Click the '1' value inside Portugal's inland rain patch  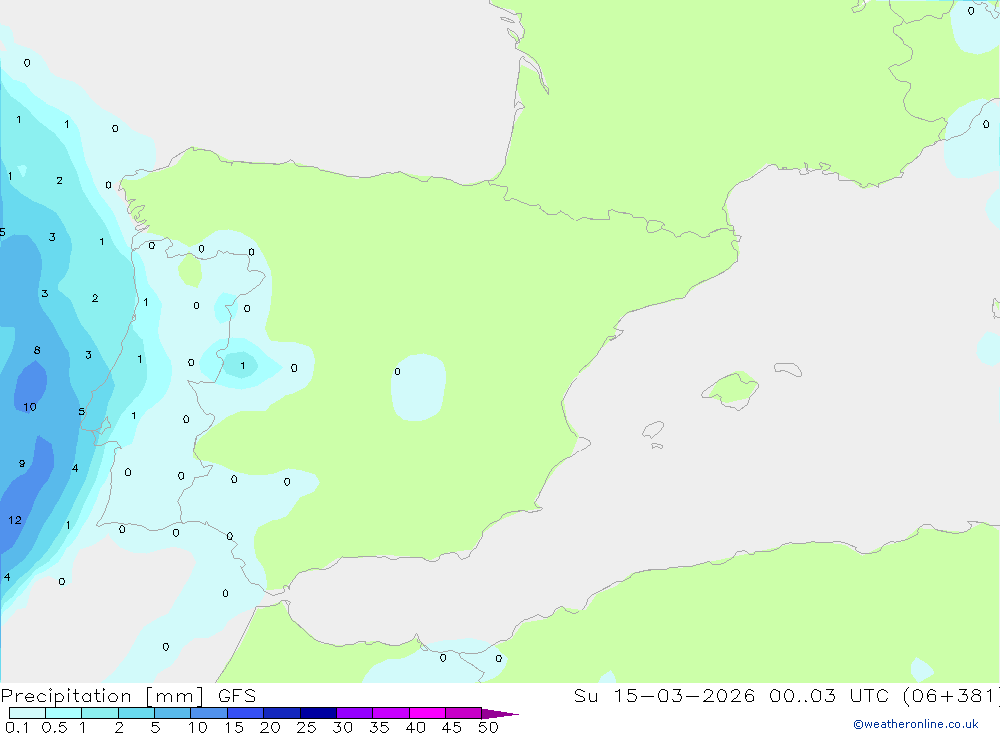(242, 366)
